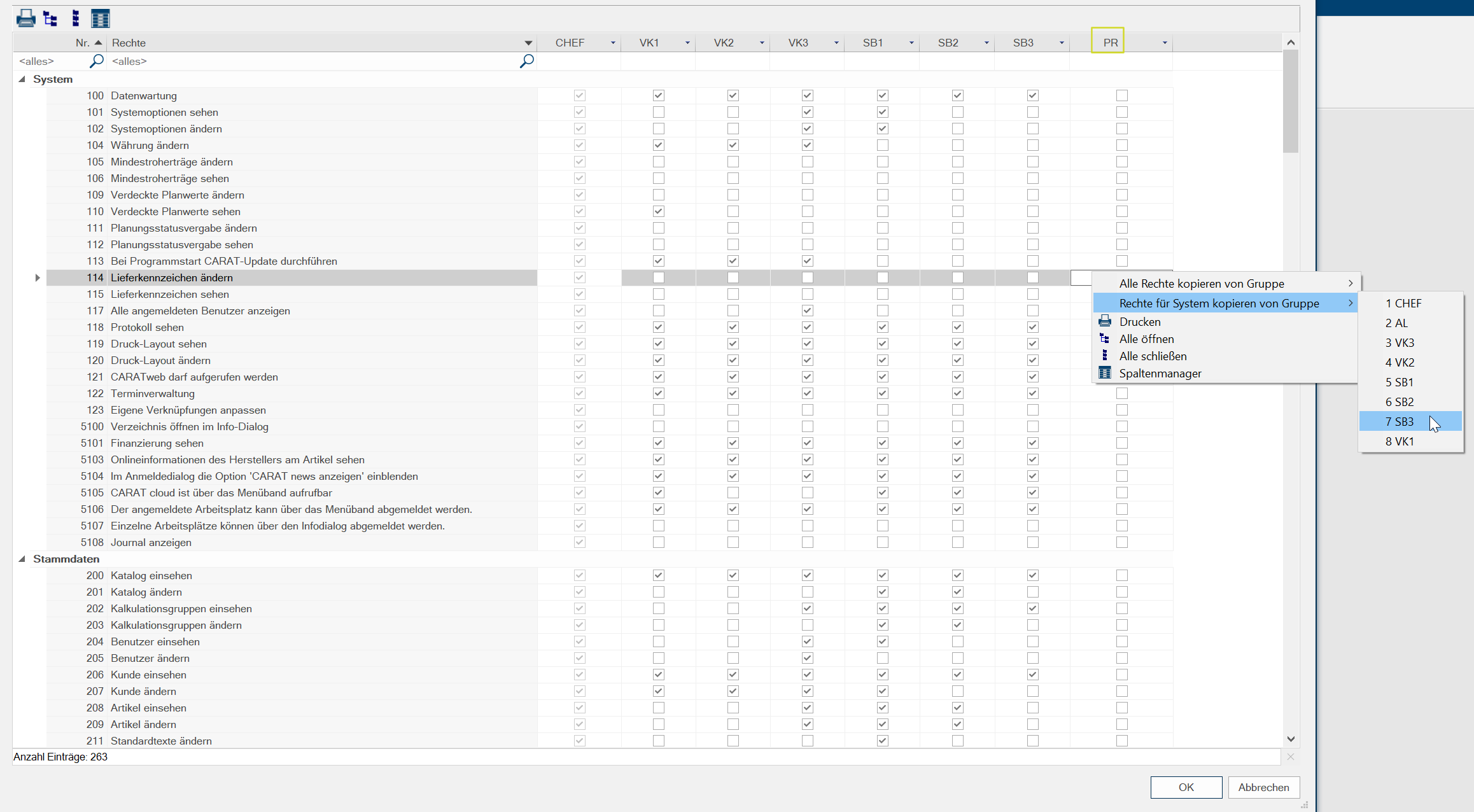Viewport: 1474px width, 812px height.
Task: Click the expand-all tree icon in the toolbar
Action: [x=50, y=18]
